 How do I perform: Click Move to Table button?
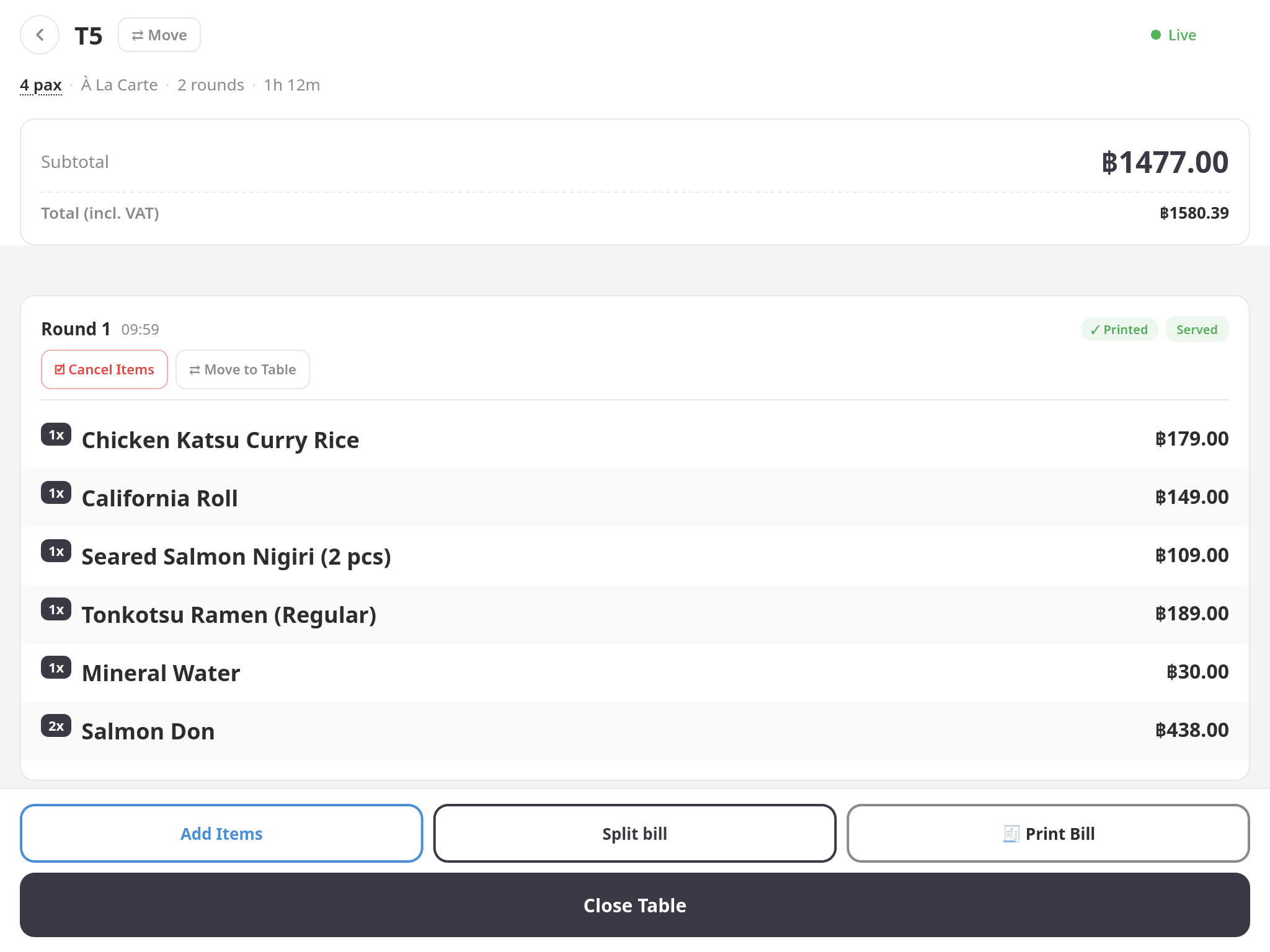click(242, 369)
